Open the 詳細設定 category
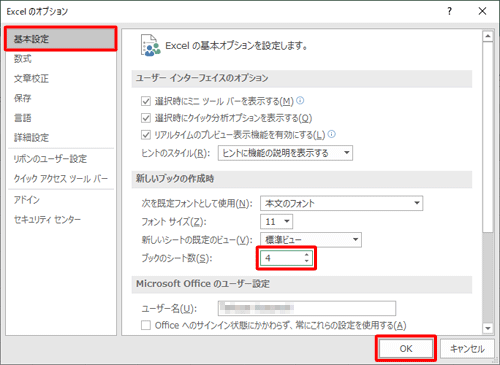The width and height of the screenshot is (500, 365). pyautogui.click(x=31, y=137)
